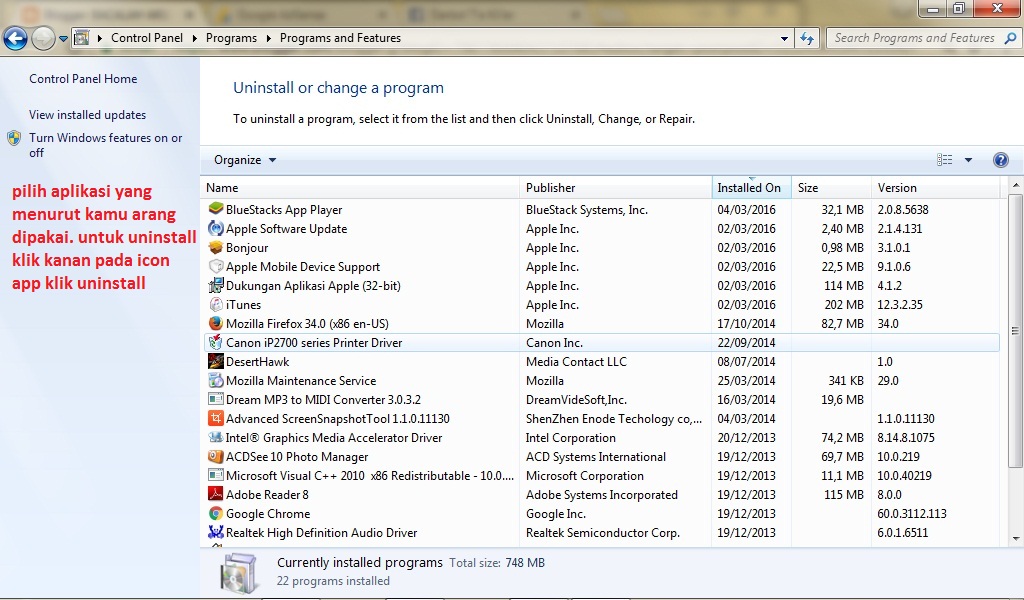The image size is (1024, 600).
Task: Expand arrow after Programs breadcrumb
Action: (268, 38)
